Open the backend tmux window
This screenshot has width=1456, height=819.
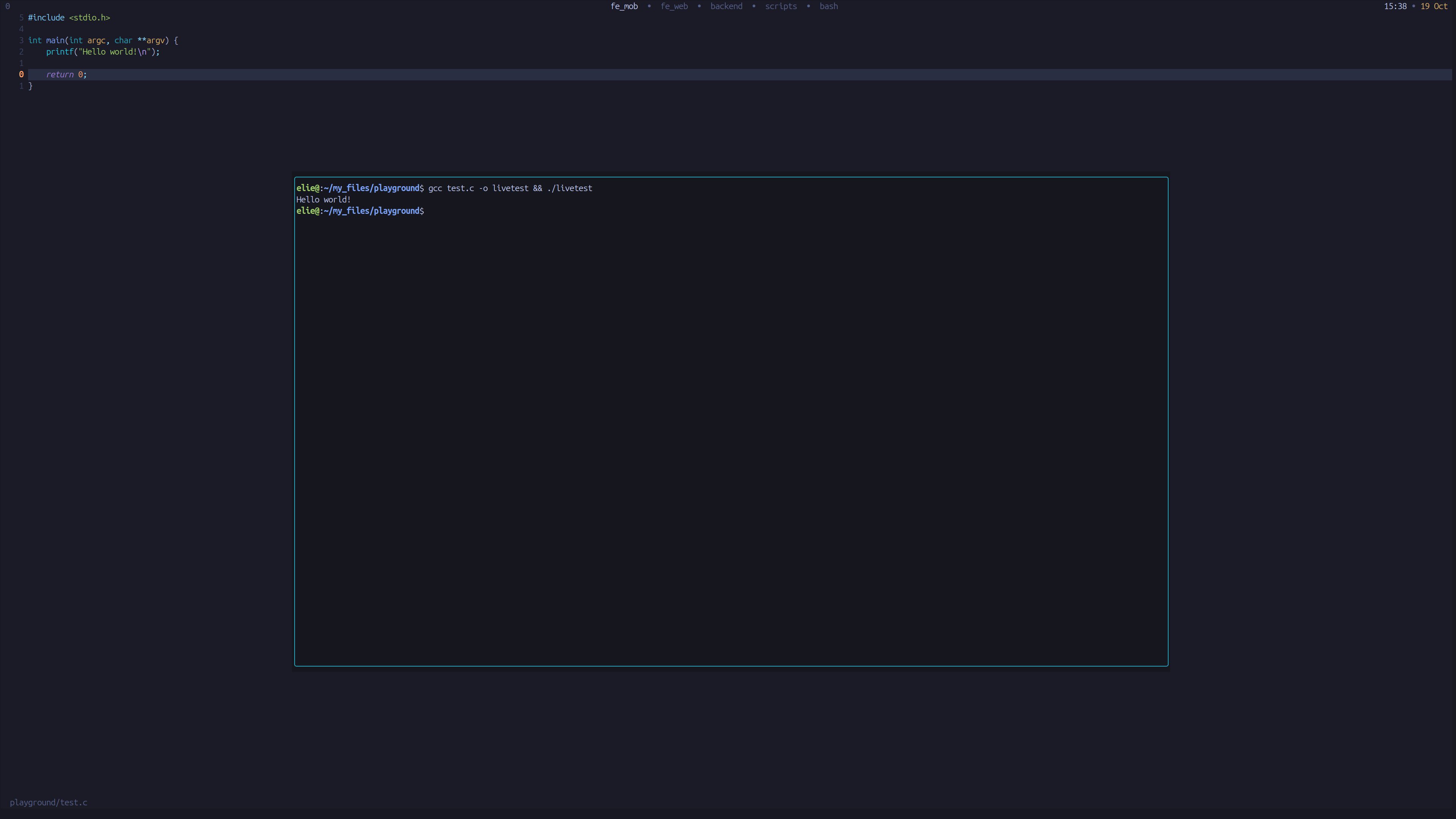(726, 6)
